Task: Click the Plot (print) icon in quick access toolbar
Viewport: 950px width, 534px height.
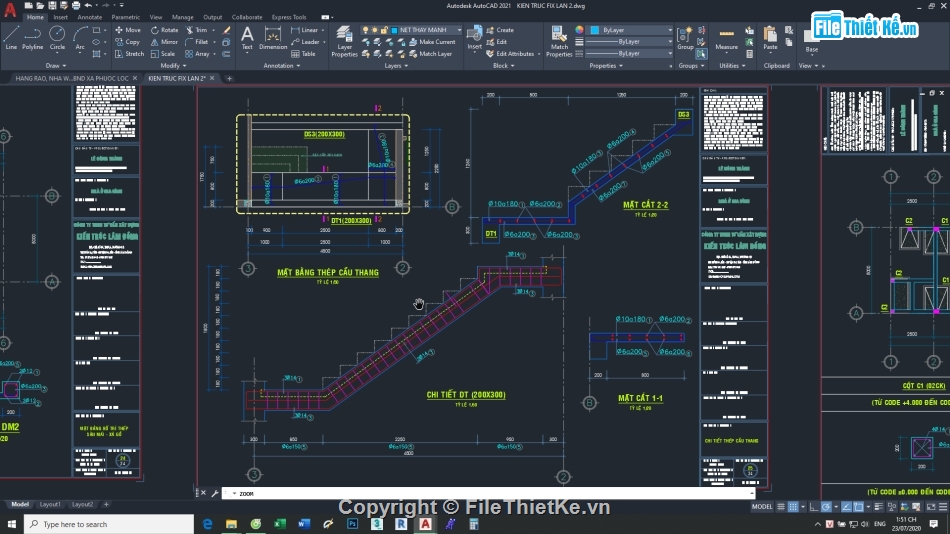Action: point(76,5)
